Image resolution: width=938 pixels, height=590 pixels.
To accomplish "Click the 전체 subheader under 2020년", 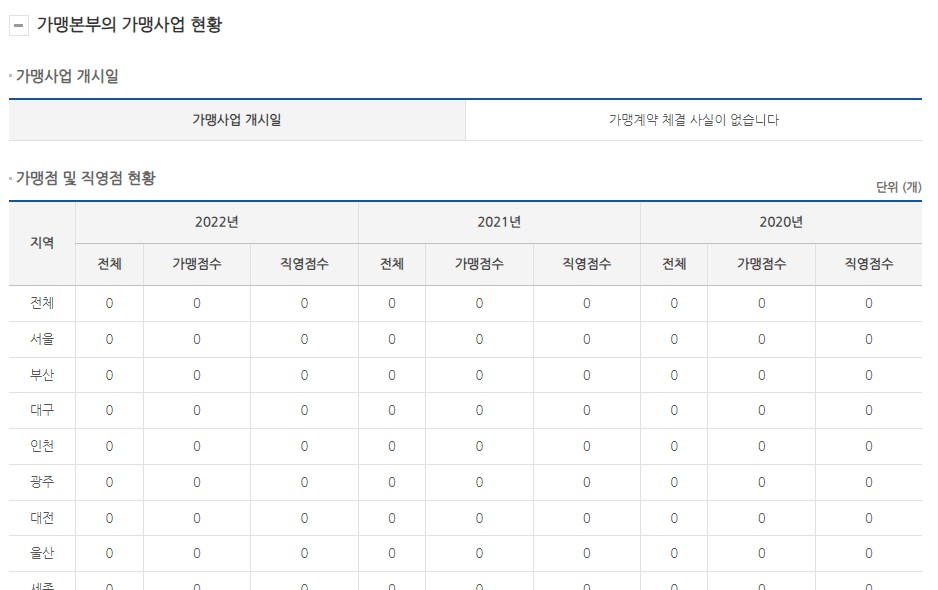I will [x=674, y=264].
